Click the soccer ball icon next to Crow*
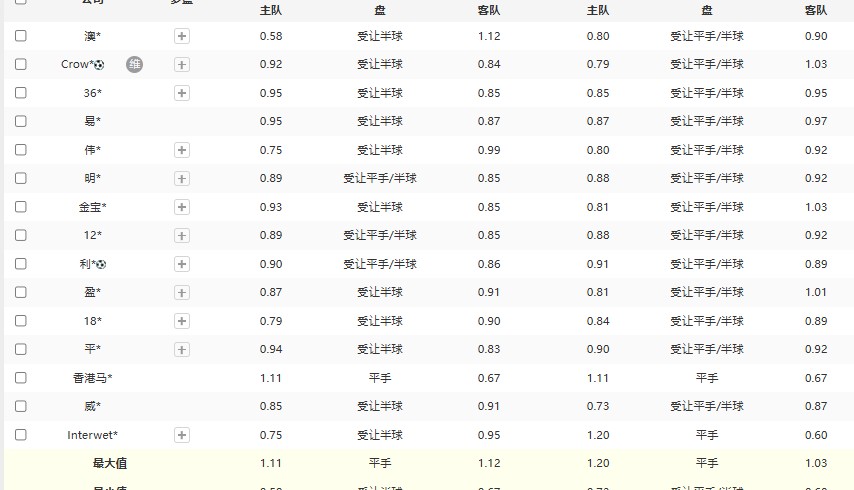The height and width of the screenshot is (490, 854). (99, 65)
